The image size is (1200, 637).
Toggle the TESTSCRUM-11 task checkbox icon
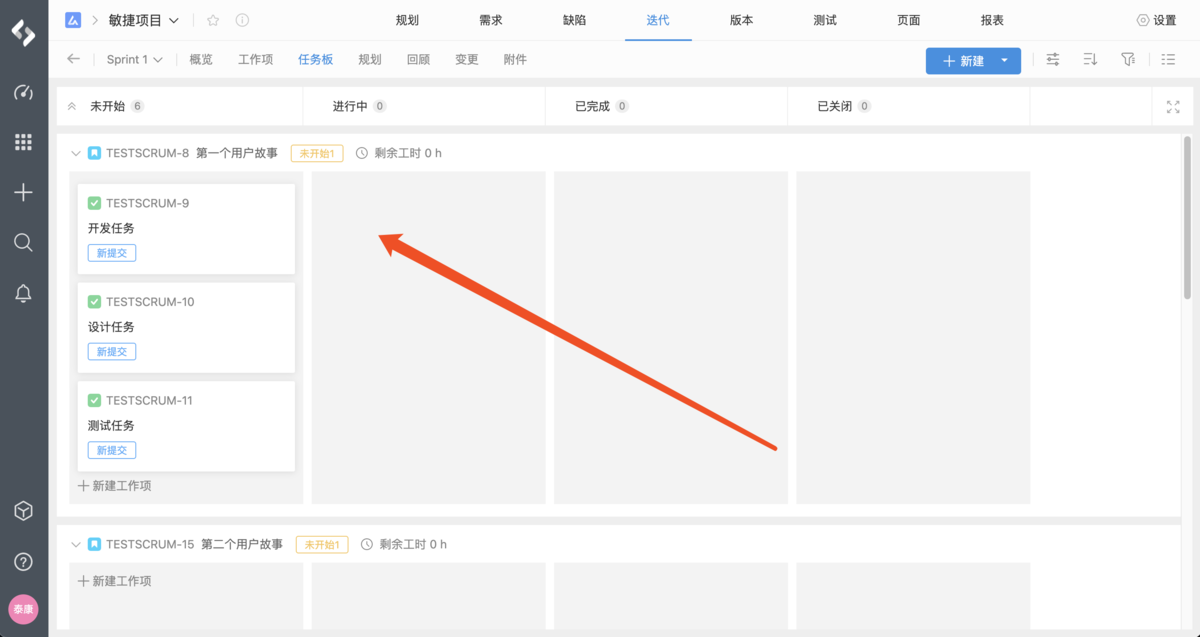point(95,400)
